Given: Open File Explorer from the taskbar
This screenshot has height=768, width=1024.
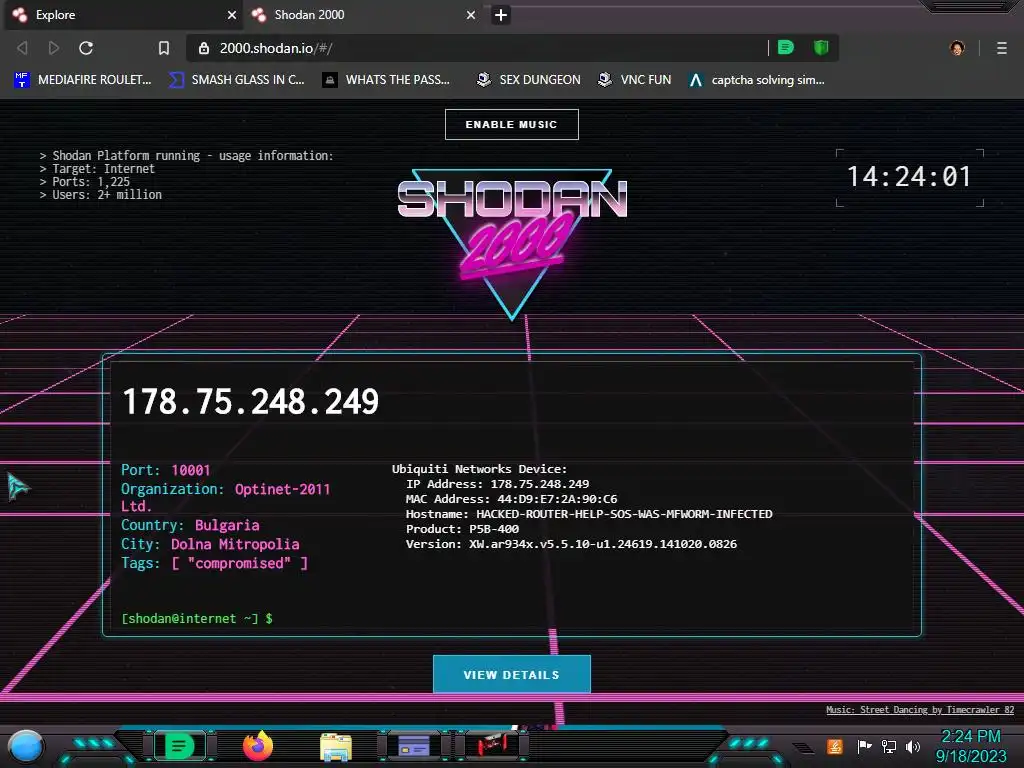Looking at the screenshot, I should (336, 747).
